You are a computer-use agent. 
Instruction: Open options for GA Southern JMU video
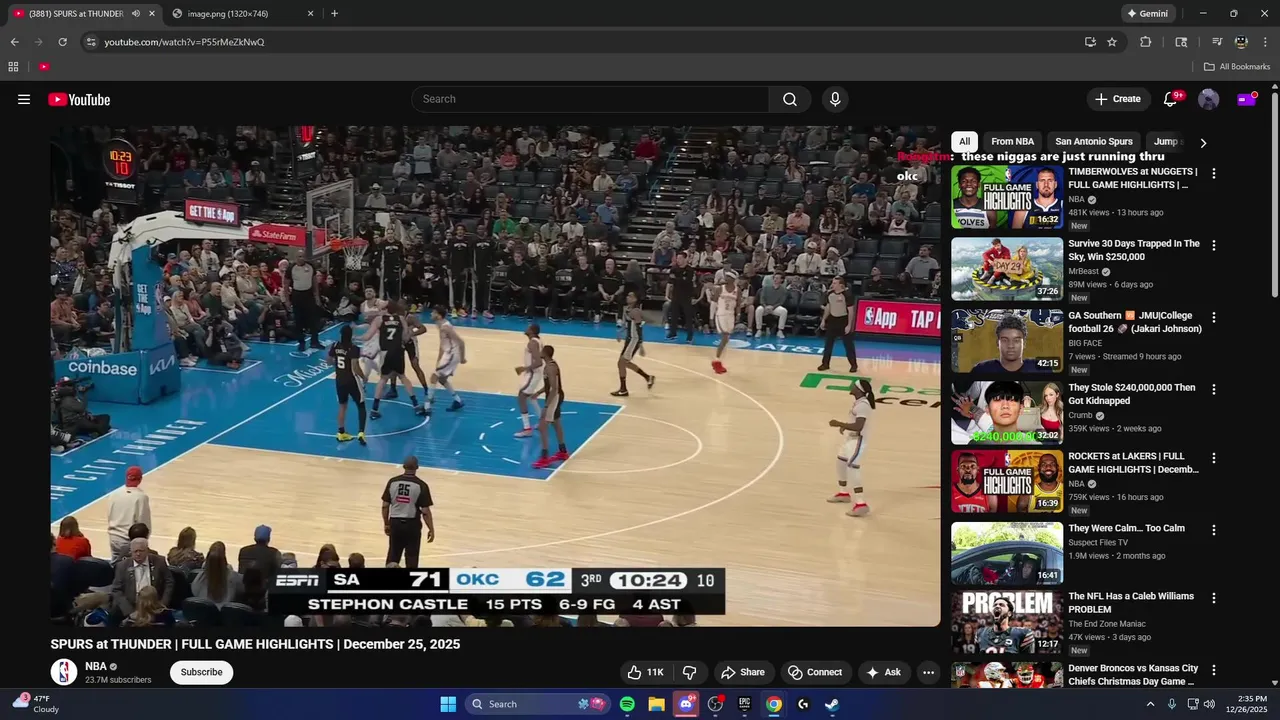tap(1214, 317)
